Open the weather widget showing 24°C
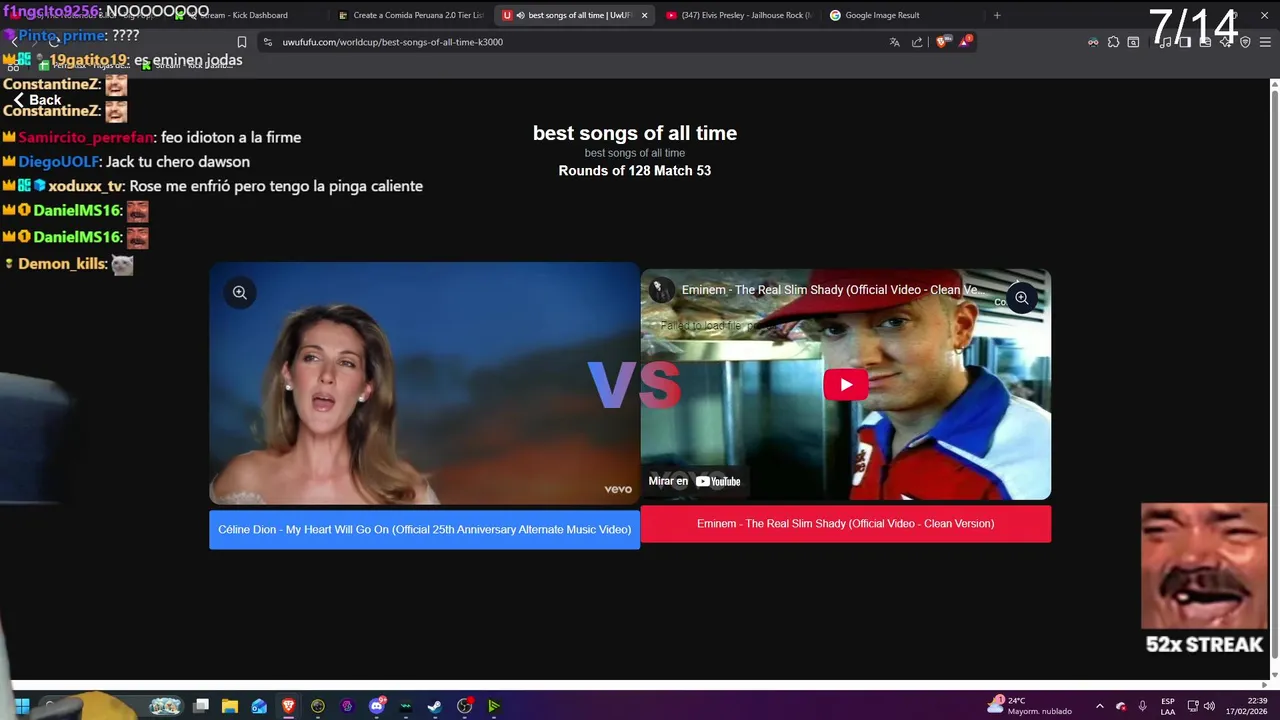Image resolution: width=1280 pixels, height=720 pixels. [x=1029, y=706]
